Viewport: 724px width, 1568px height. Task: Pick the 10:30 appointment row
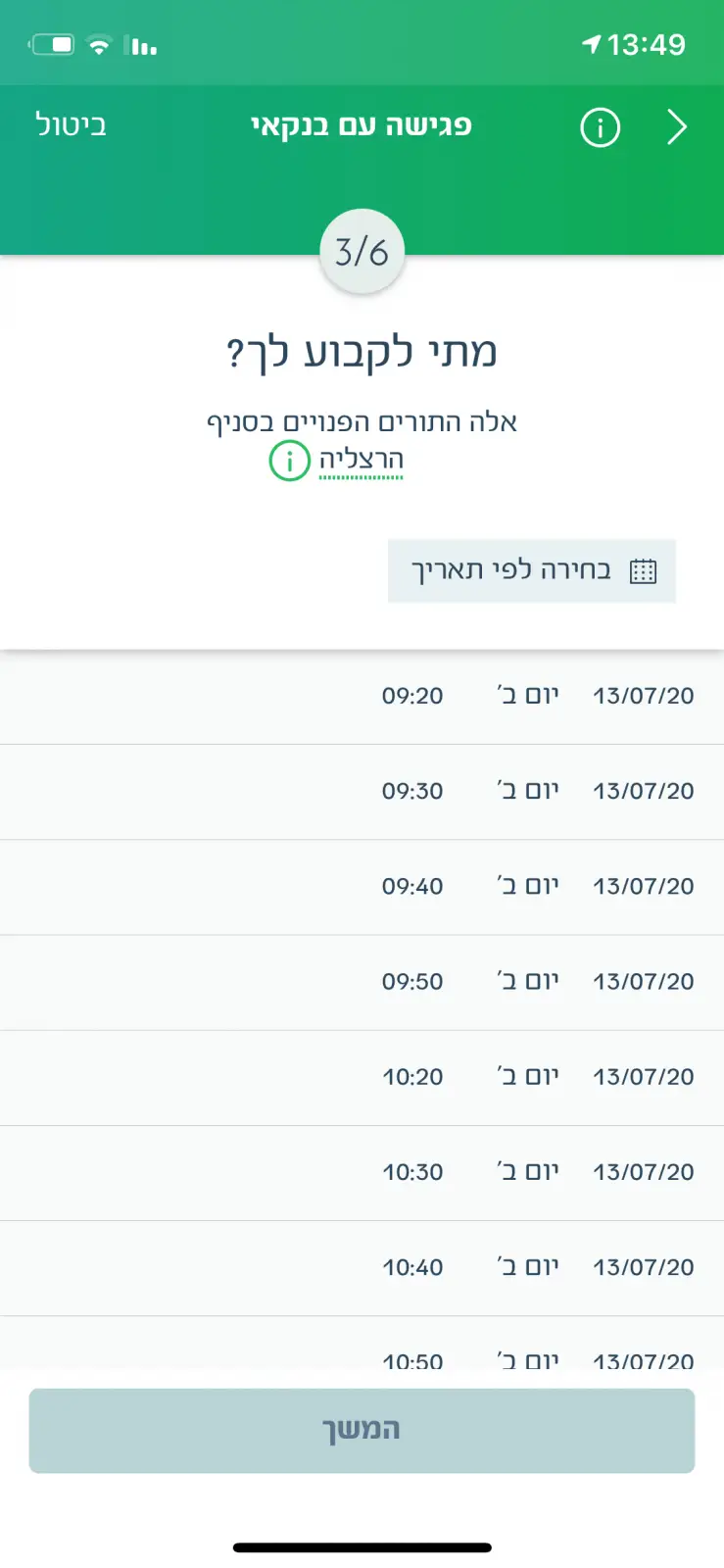(x=362, y=1171)
